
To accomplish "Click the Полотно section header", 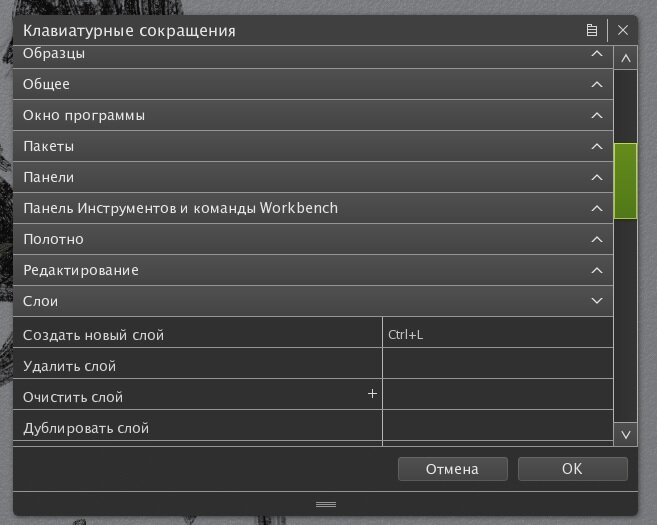I will [x=313, y=240].
